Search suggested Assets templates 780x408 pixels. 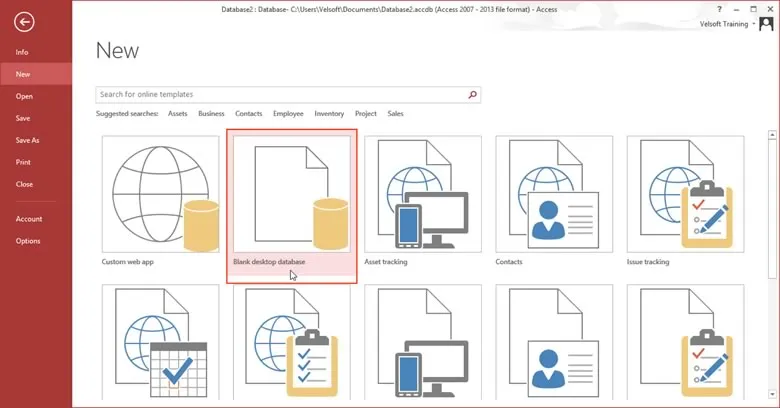178,113
